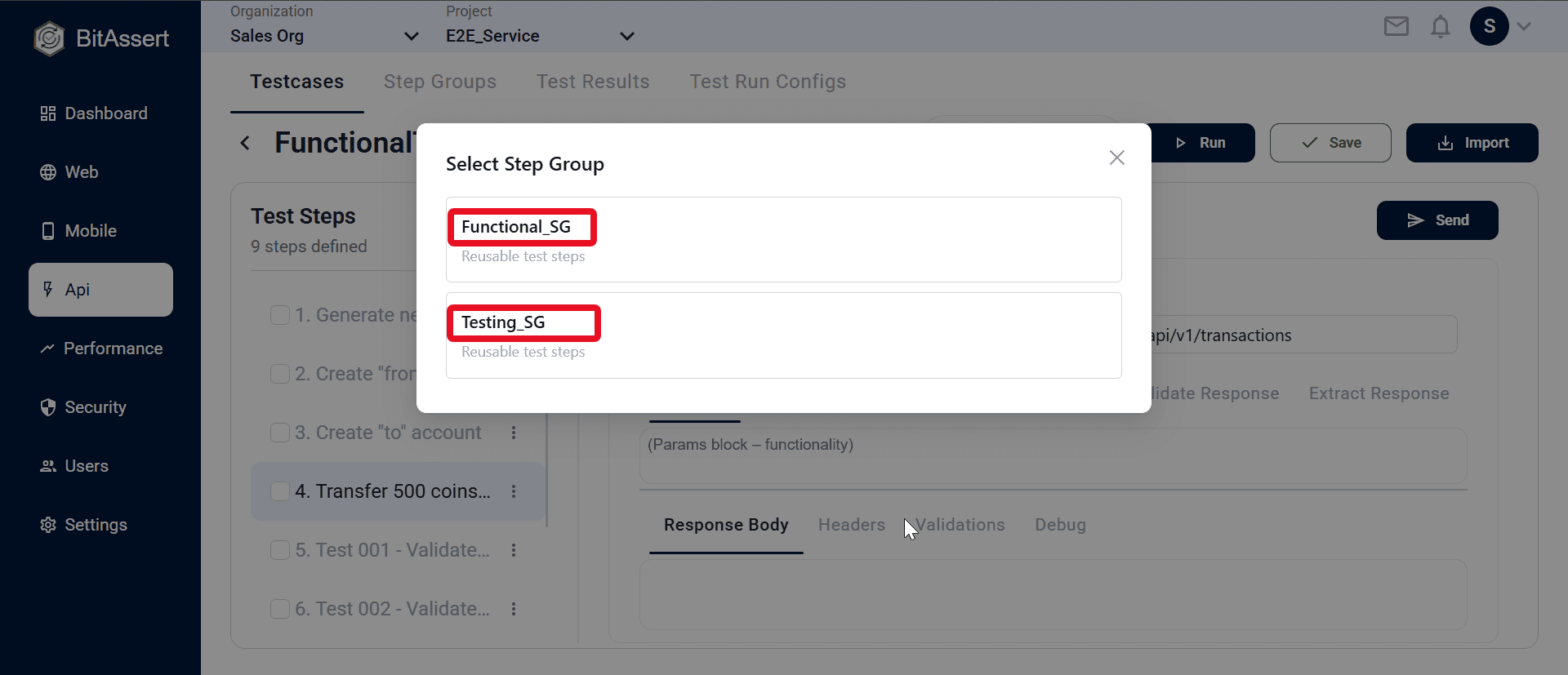
Task: Open the Dashboard page from sidebar
Action: pyautogui.click(x=94, y=113)
